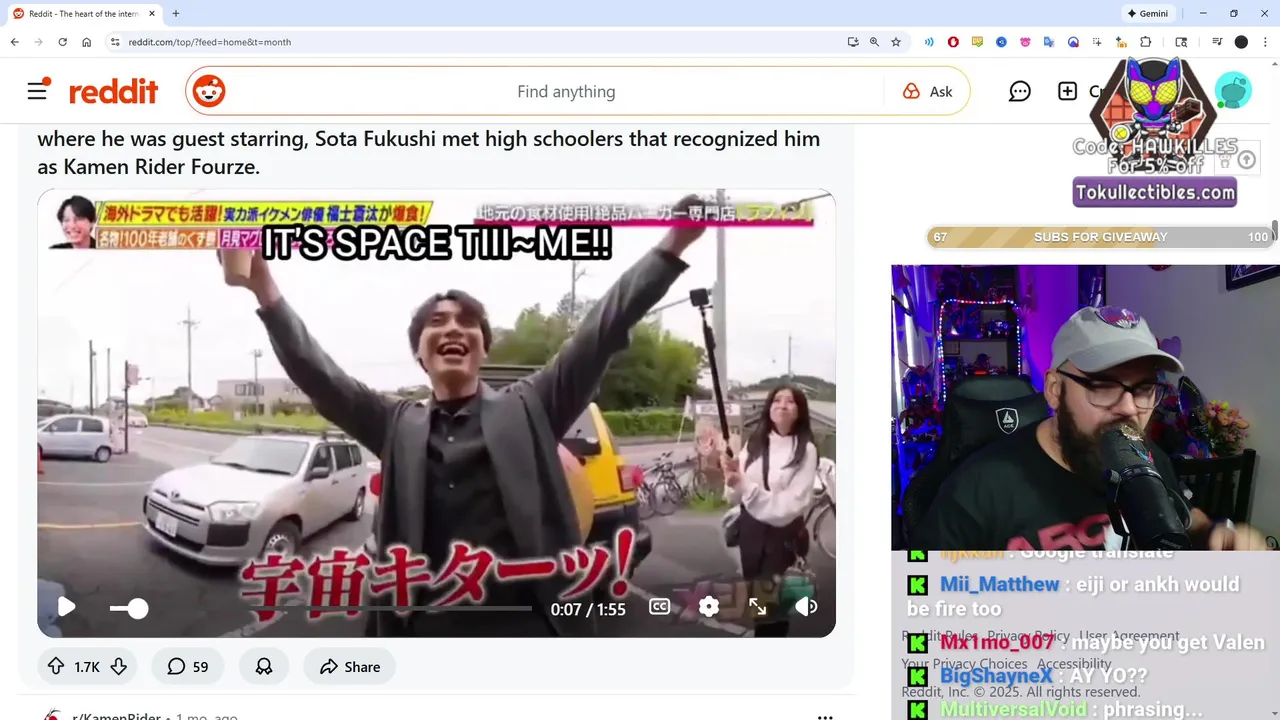Image resolution: width=1280 pixels, height=720 pixels.
Task: Install app icon in the address bar
Action: coord(853,42)
